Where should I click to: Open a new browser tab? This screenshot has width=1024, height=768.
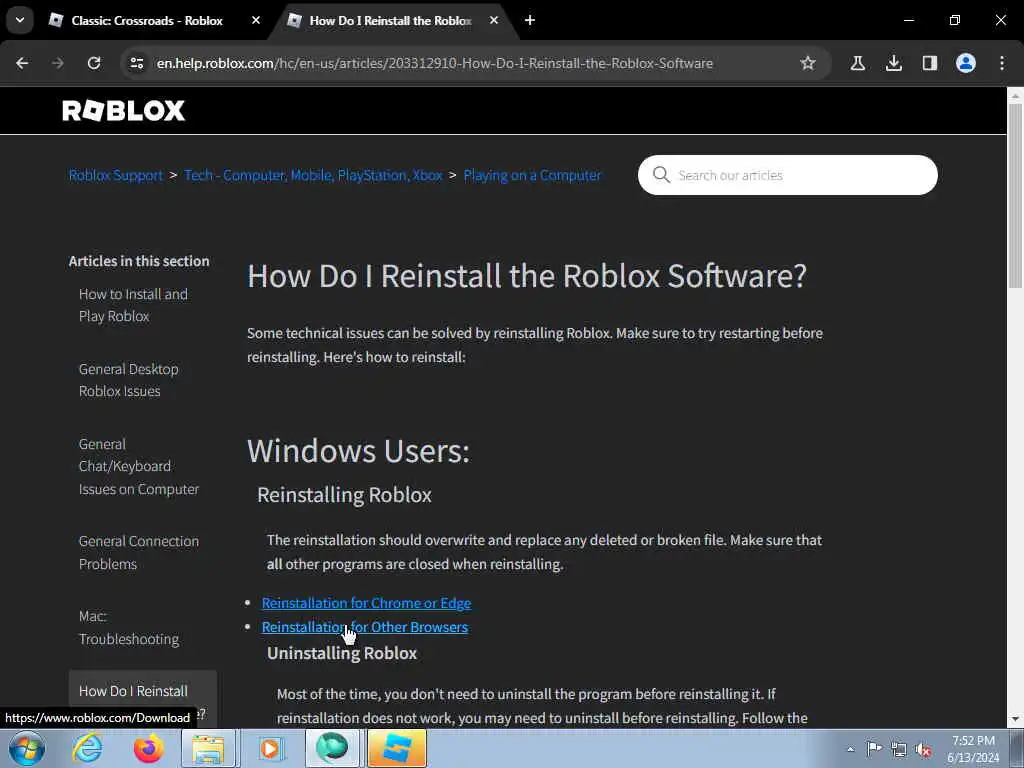[x=530, y=20]
